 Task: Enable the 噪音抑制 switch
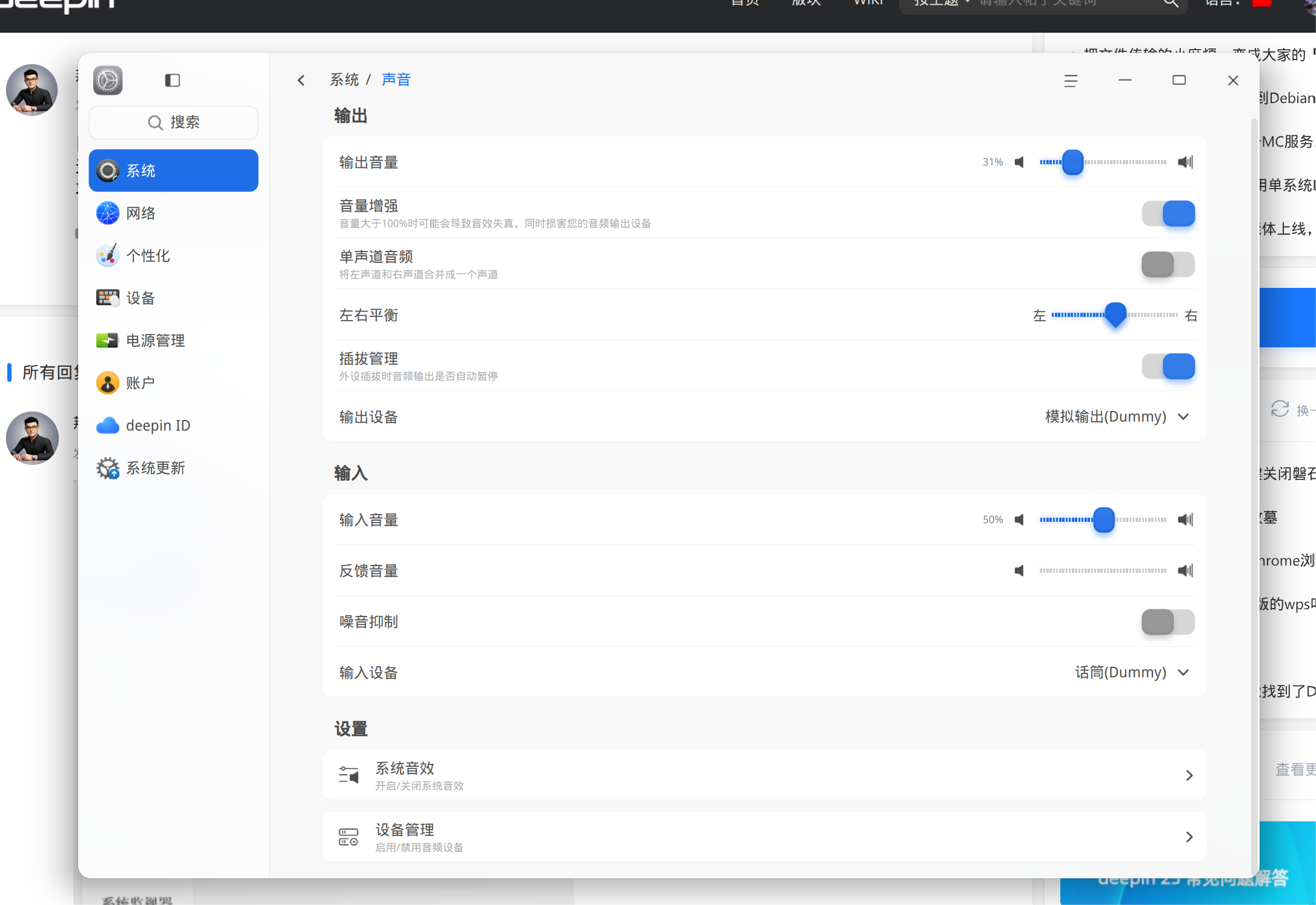[x=1168, y=622]
